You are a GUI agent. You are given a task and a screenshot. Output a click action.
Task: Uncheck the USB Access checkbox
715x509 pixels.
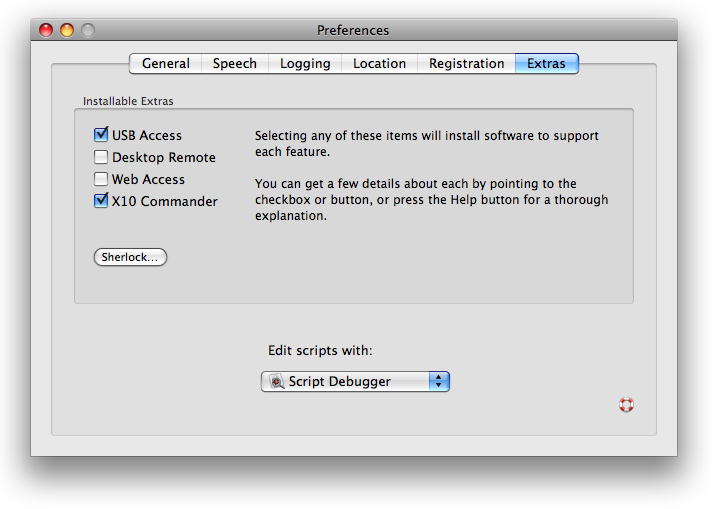tap(101, 135)
